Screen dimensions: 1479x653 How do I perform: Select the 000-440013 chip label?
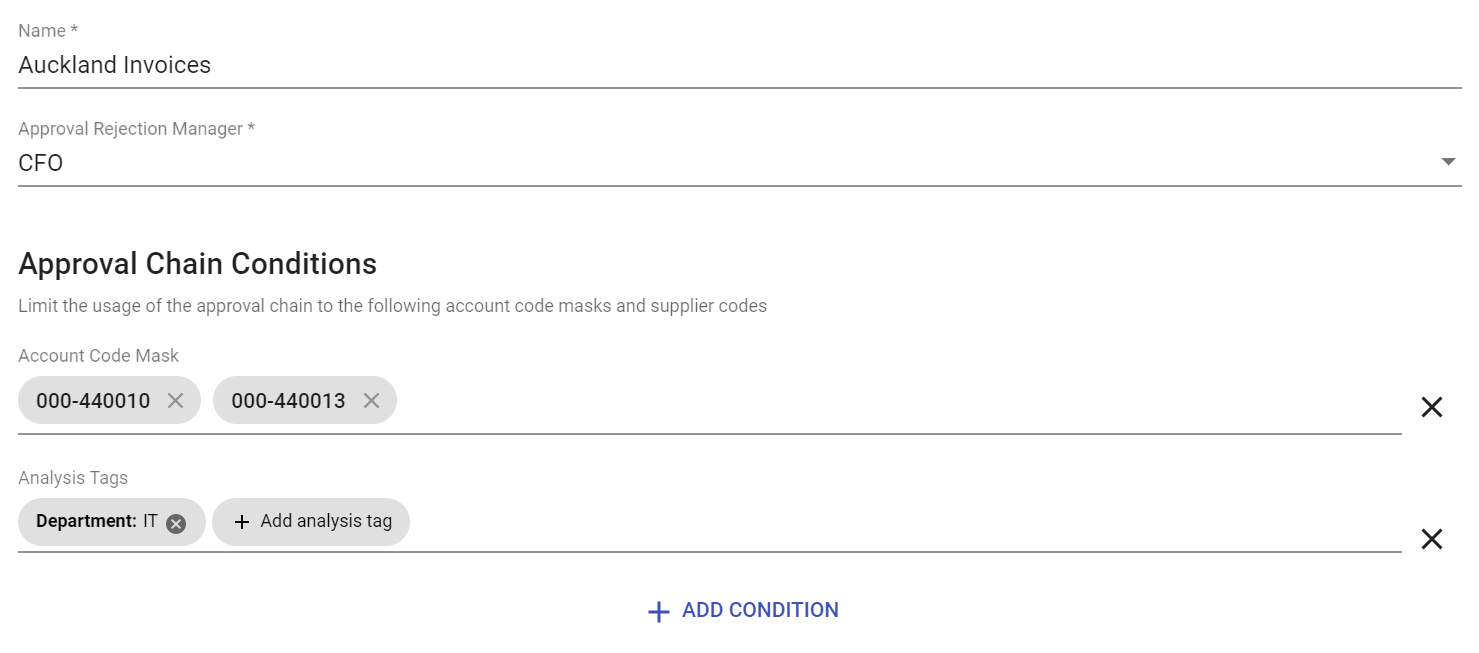[288, 399]
